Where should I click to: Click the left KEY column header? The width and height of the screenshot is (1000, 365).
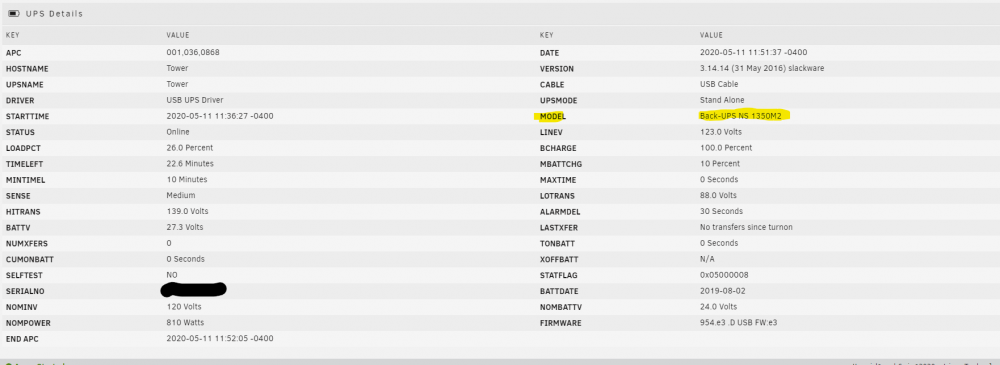pyautogui.click(x=12, y=35)
